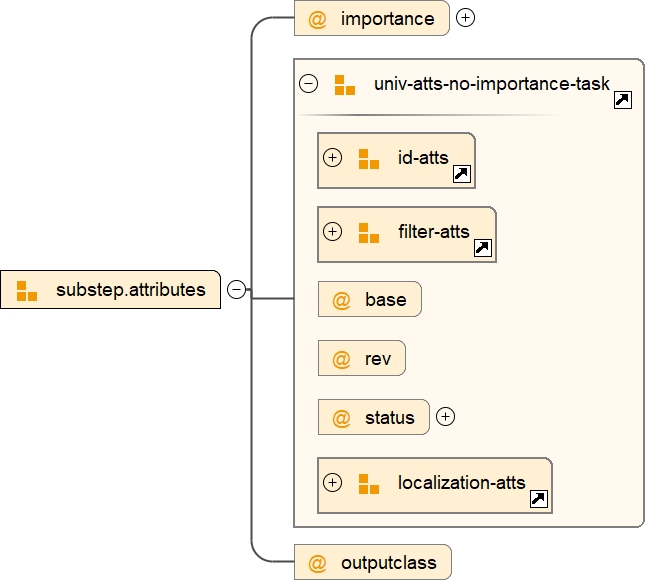Expand the status attribute
This screenshot has height=588, width=646.
(x=445, y=417)
